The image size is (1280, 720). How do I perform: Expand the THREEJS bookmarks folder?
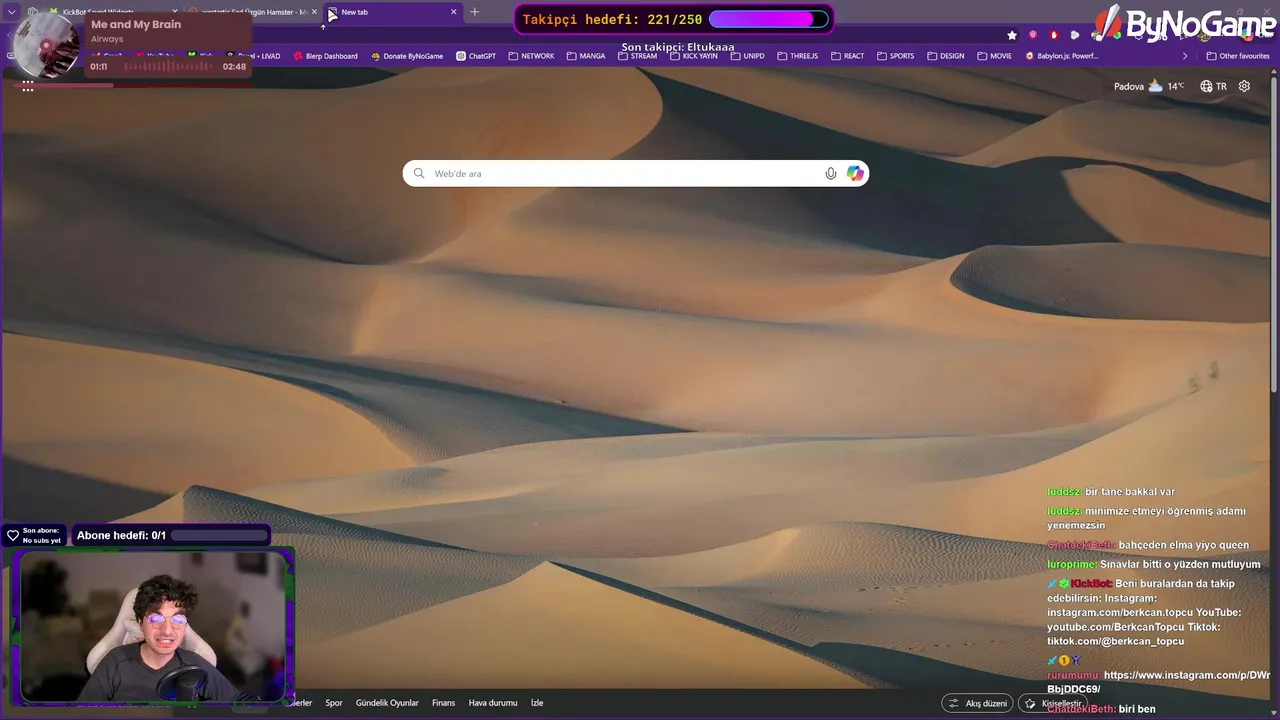coord(797,56)
